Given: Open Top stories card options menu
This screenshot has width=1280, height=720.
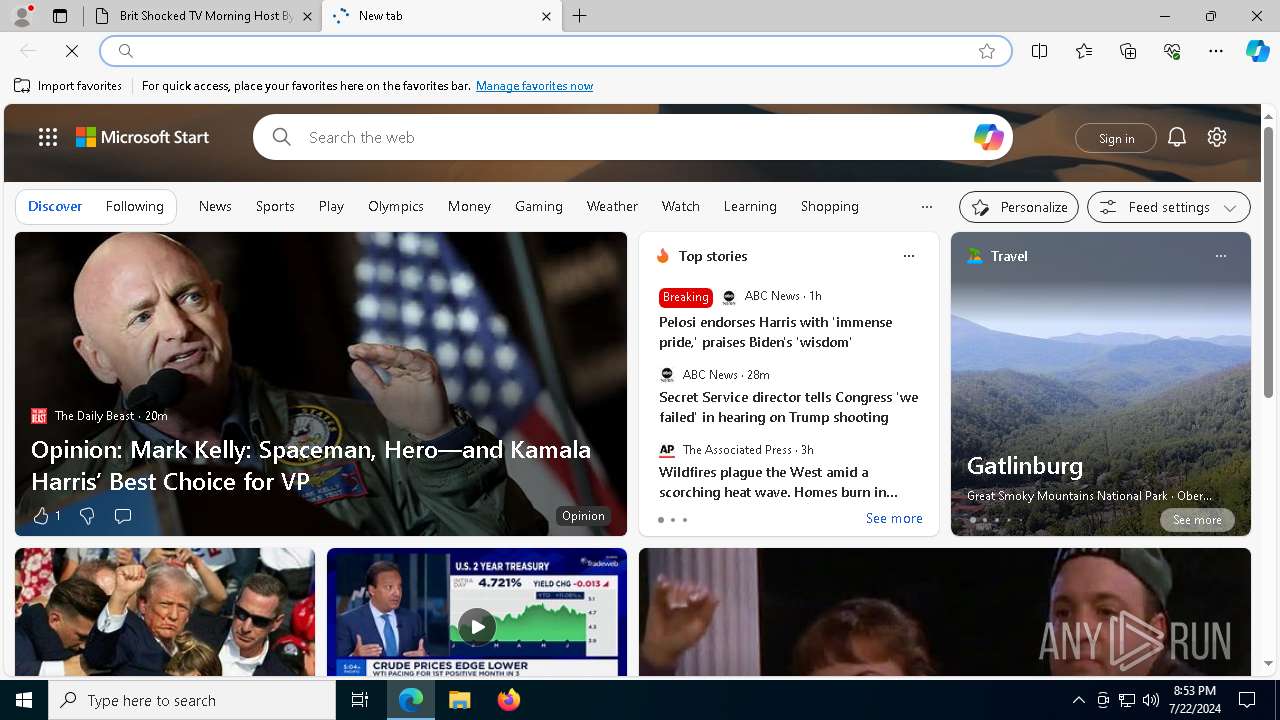Looking at the screenshot, I should (908, 256).
